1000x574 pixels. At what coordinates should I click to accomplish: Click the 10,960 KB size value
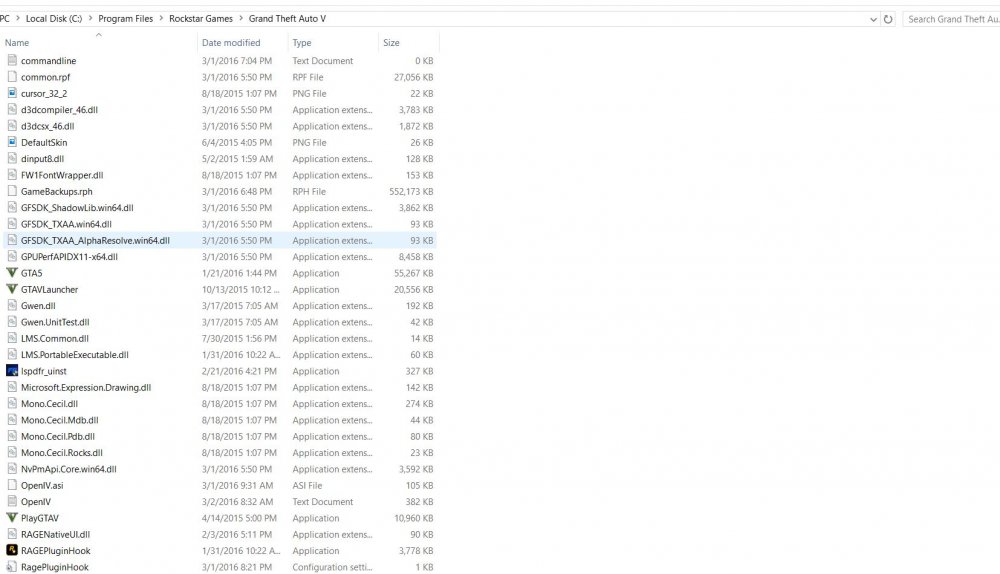[x=414, y=518]
